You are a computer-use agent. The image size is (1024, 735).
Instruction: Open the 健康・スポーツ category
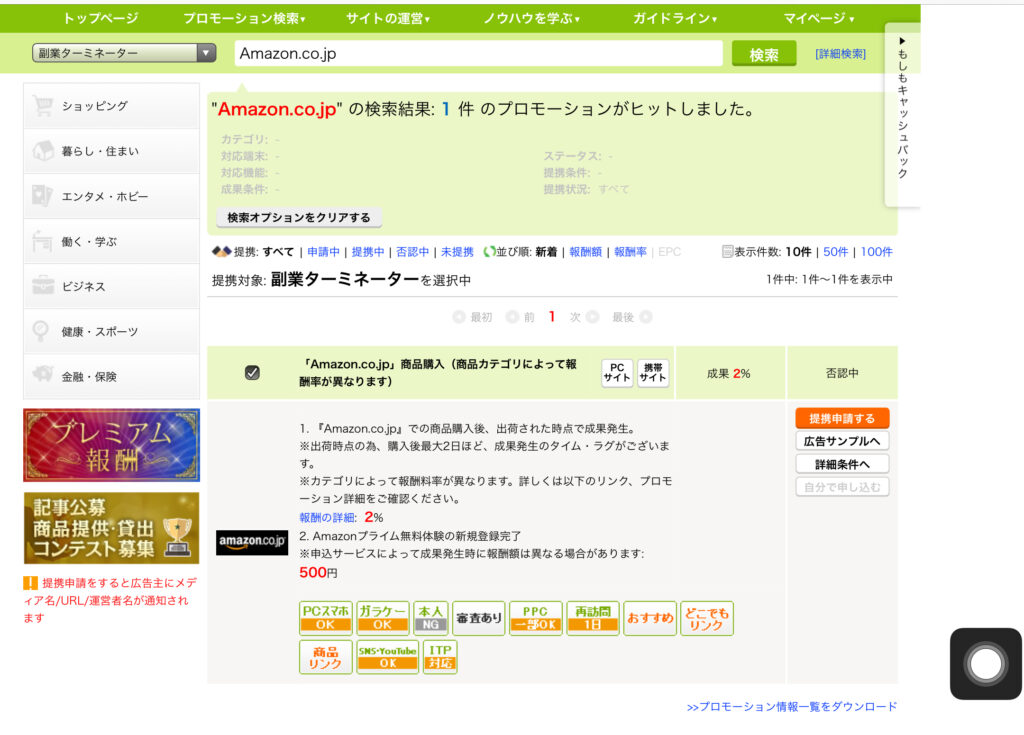click(112, 331)
